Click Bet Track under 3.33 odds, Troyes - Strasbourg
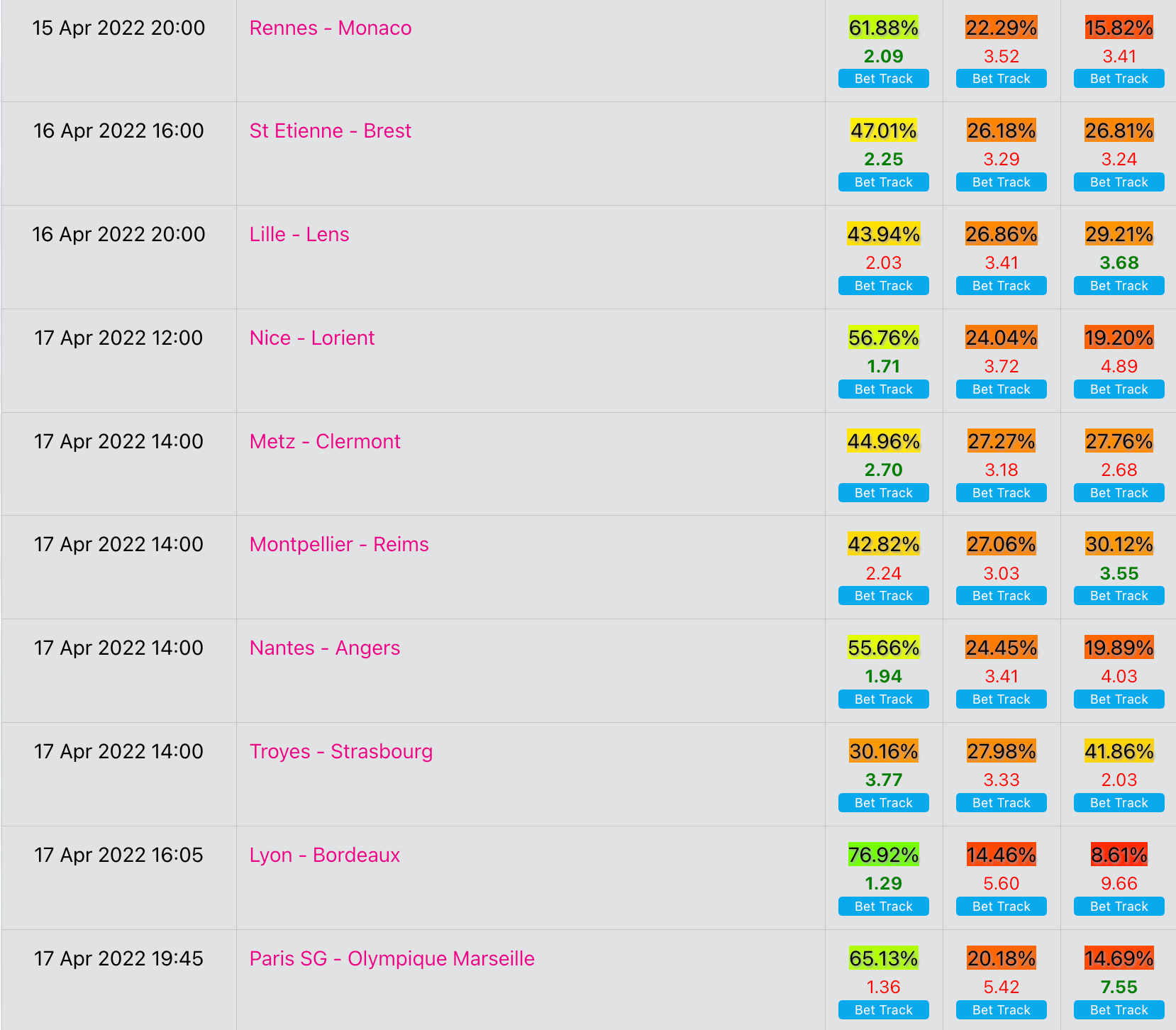 [x=1002, y=803]
